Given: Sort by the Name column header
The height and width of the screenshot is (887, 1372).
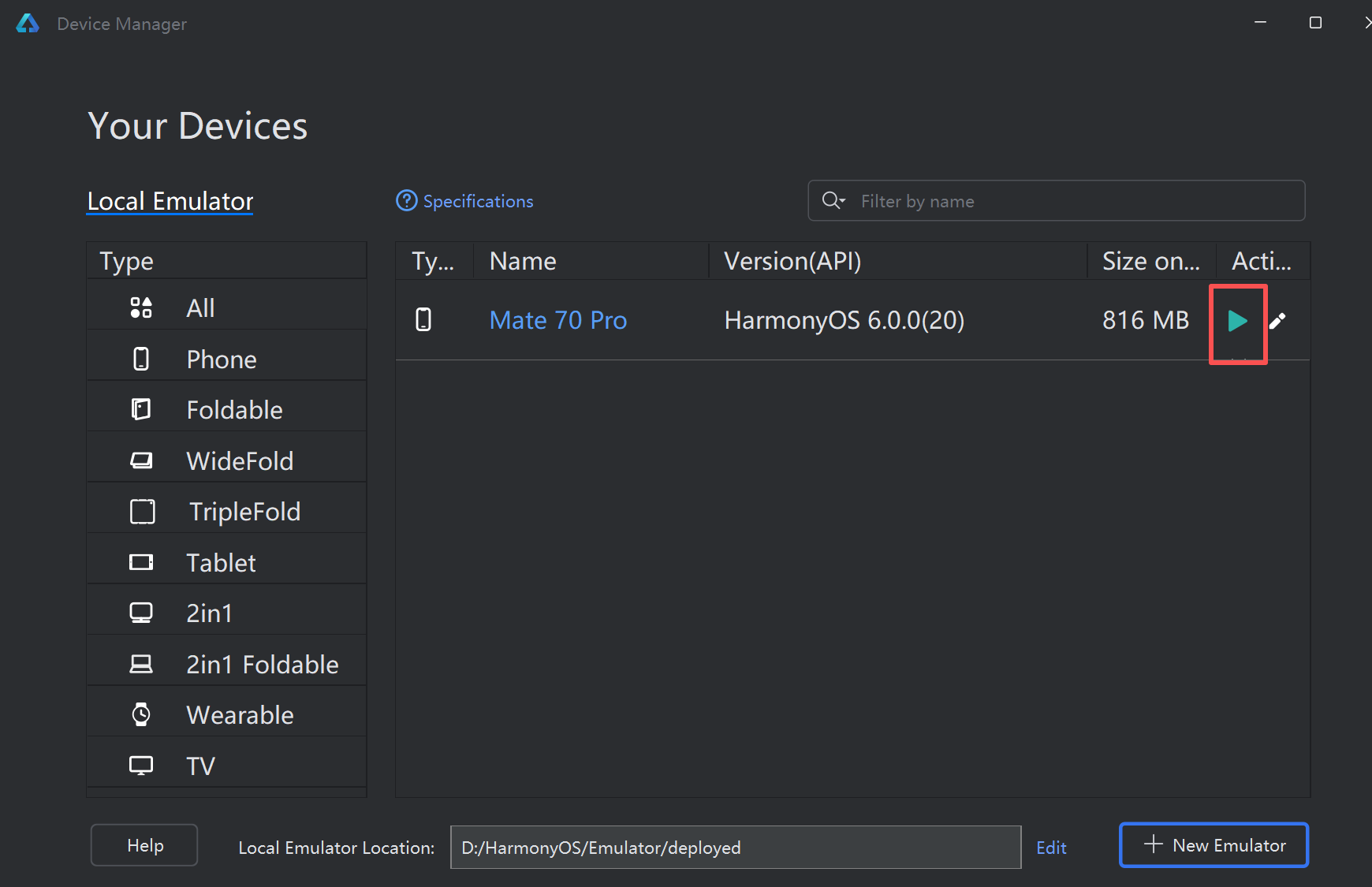Looking at the screenshot, I should [591, 261].
